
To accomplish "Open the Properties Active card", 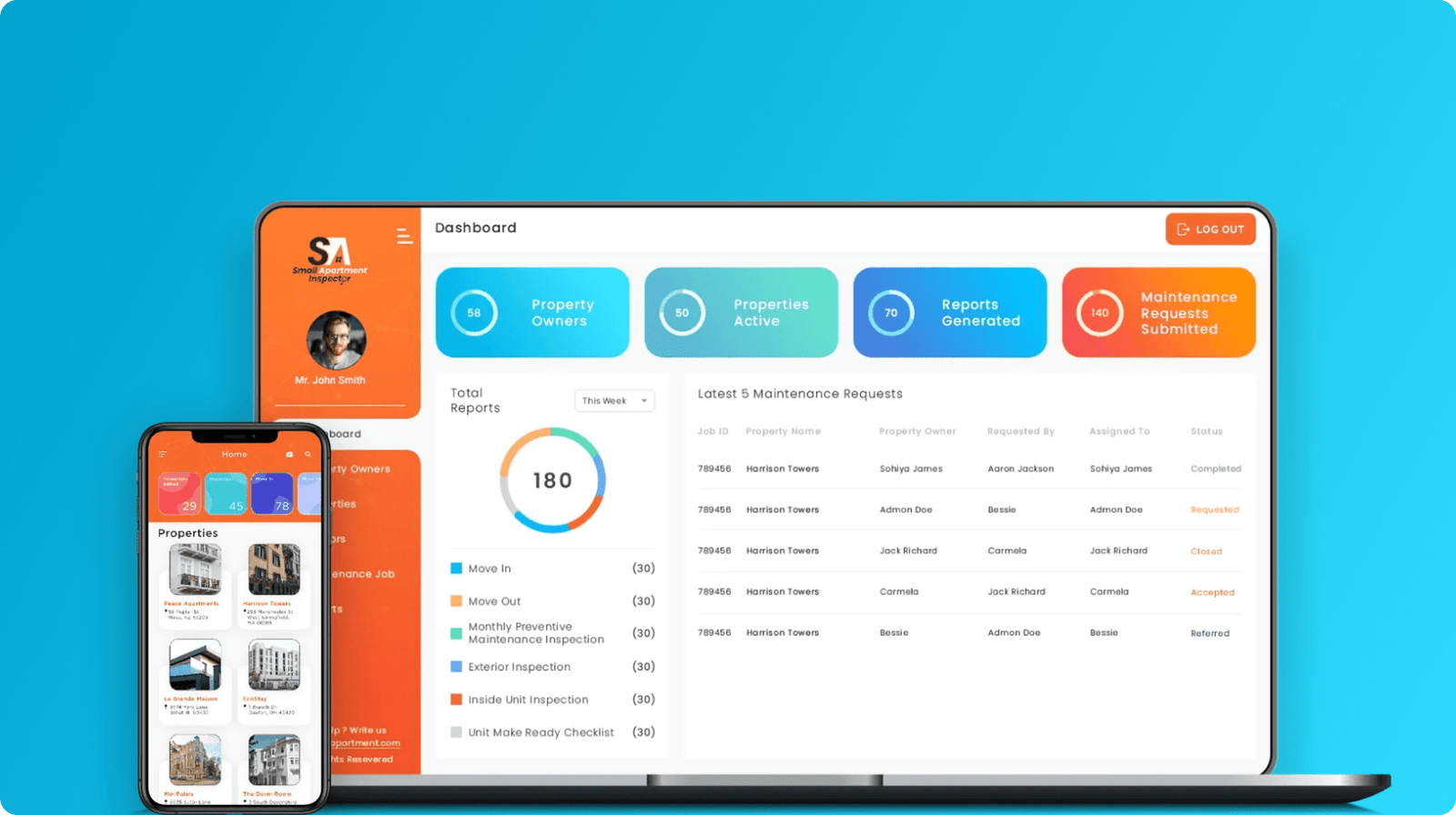I will [741, 312].
